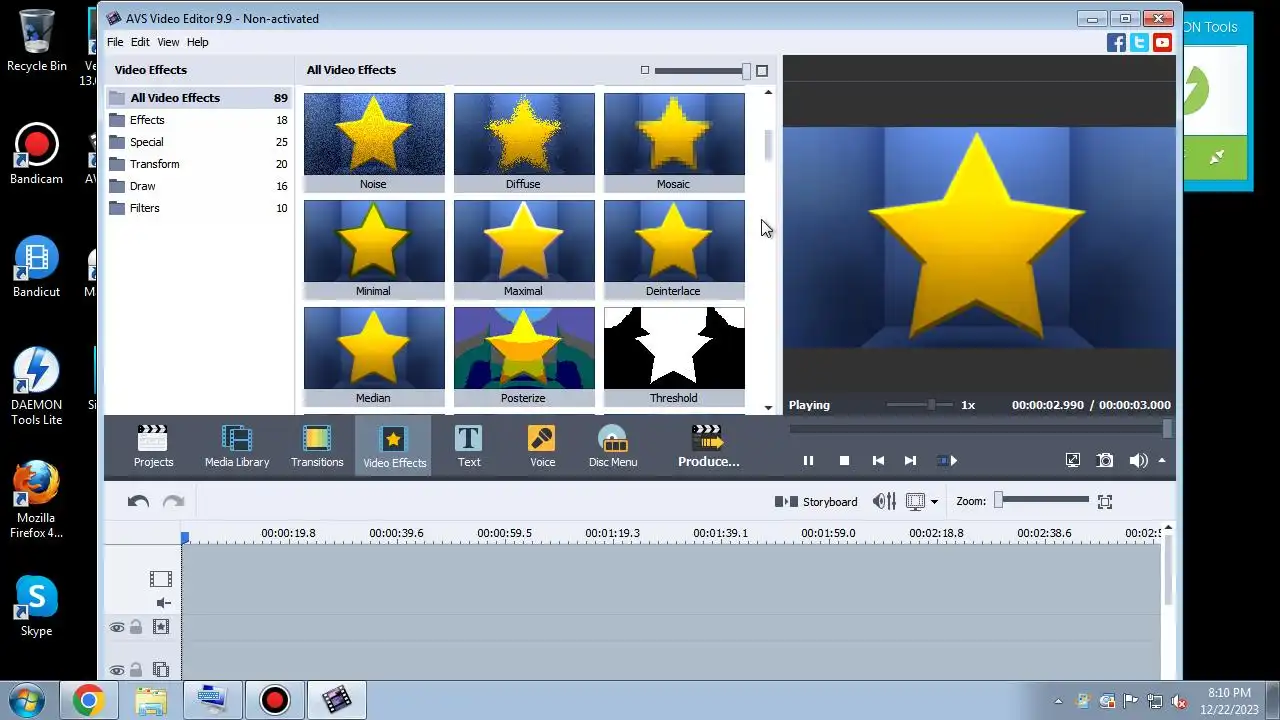The image size is (1280, 720).
Task: Click the video overlay track icon
Action: tap(160, 670)
